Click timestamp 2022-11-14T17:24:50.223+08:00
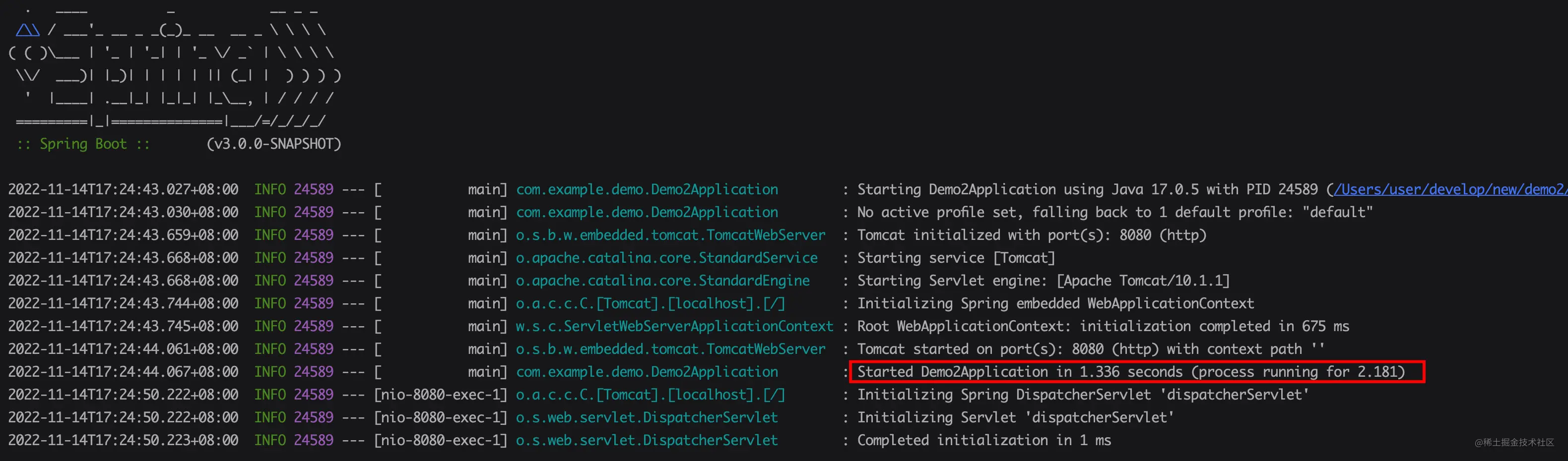This screenshot has height=461, width=1568. click(x=123, y=440)
